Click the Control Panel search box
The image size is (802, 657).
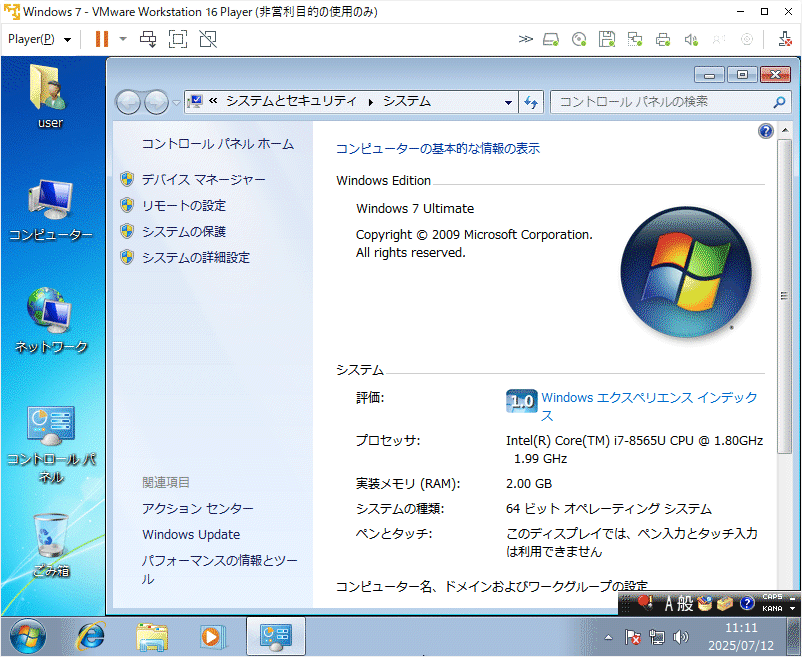coord(670,102)
